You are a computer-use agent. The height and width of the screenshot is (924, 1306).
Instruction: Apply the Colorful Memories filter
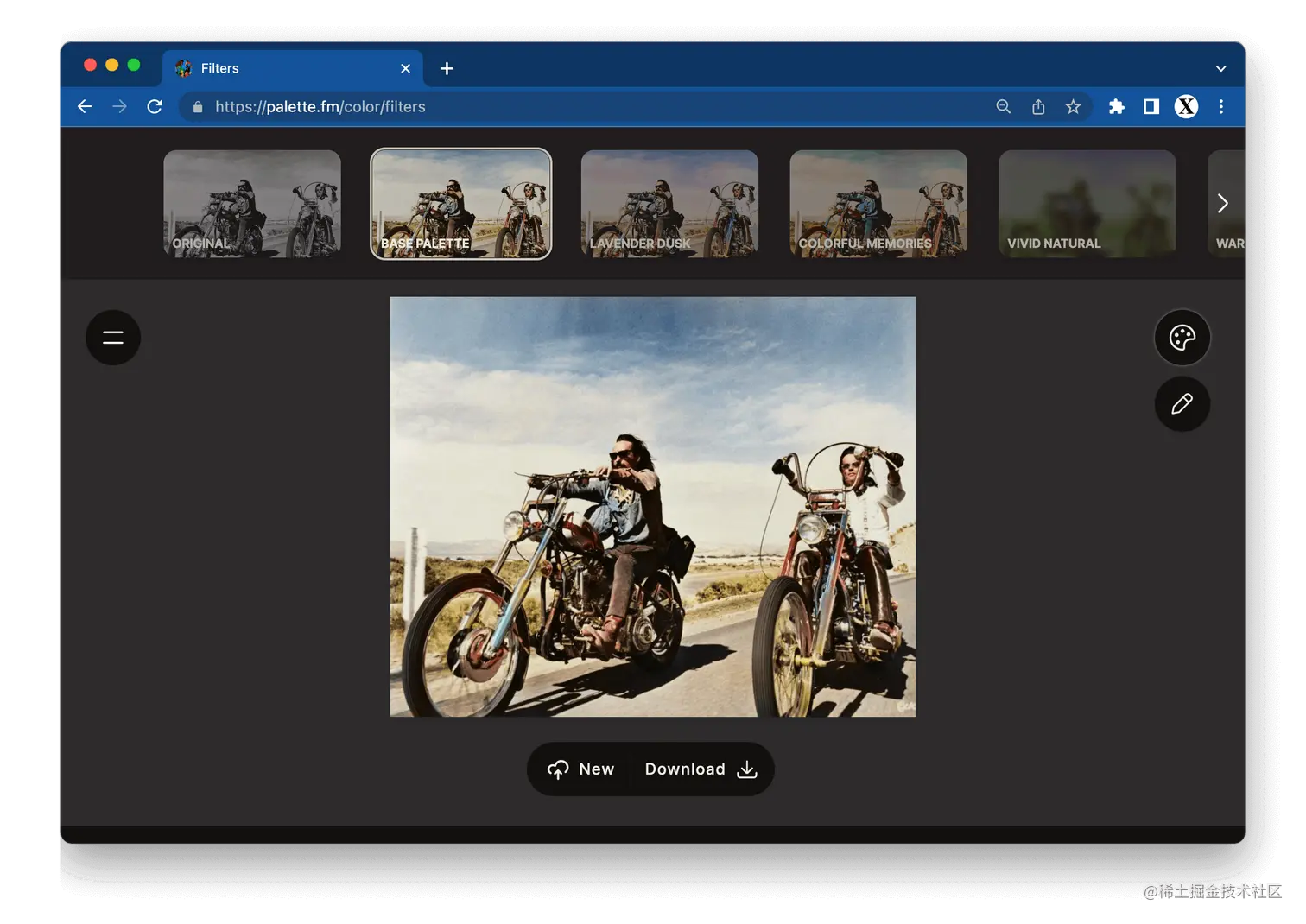coord(878,204)
